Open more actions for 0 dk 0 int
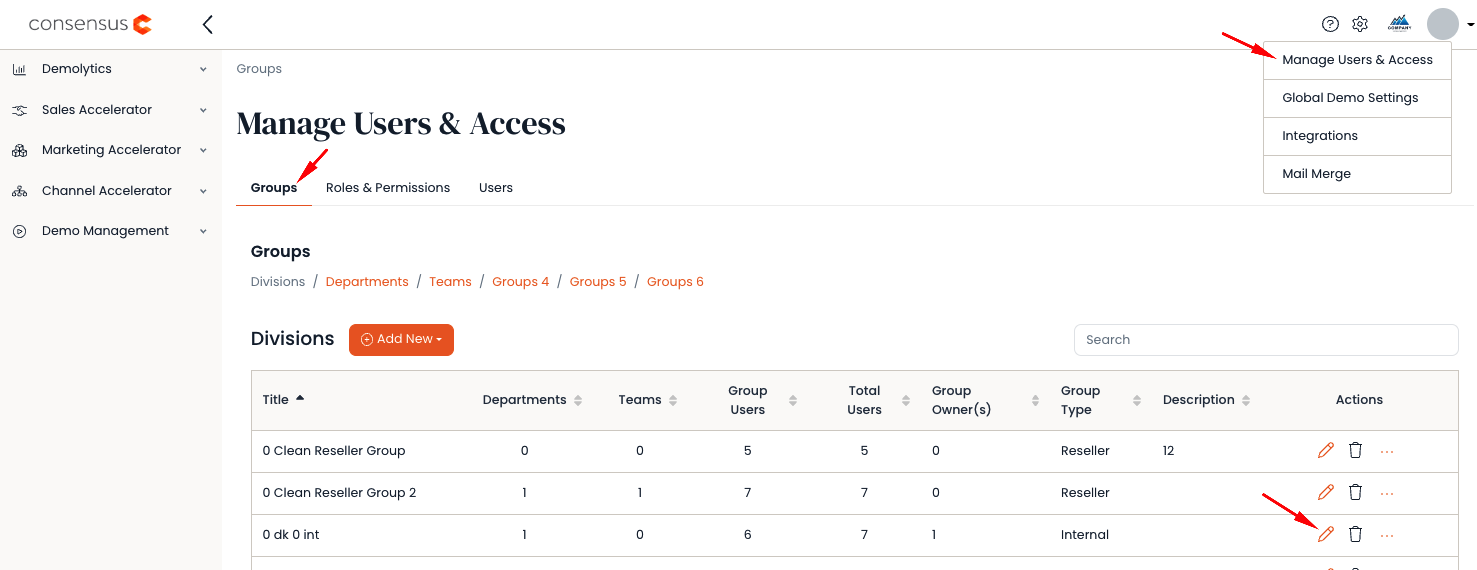 tap(1387, 535)
